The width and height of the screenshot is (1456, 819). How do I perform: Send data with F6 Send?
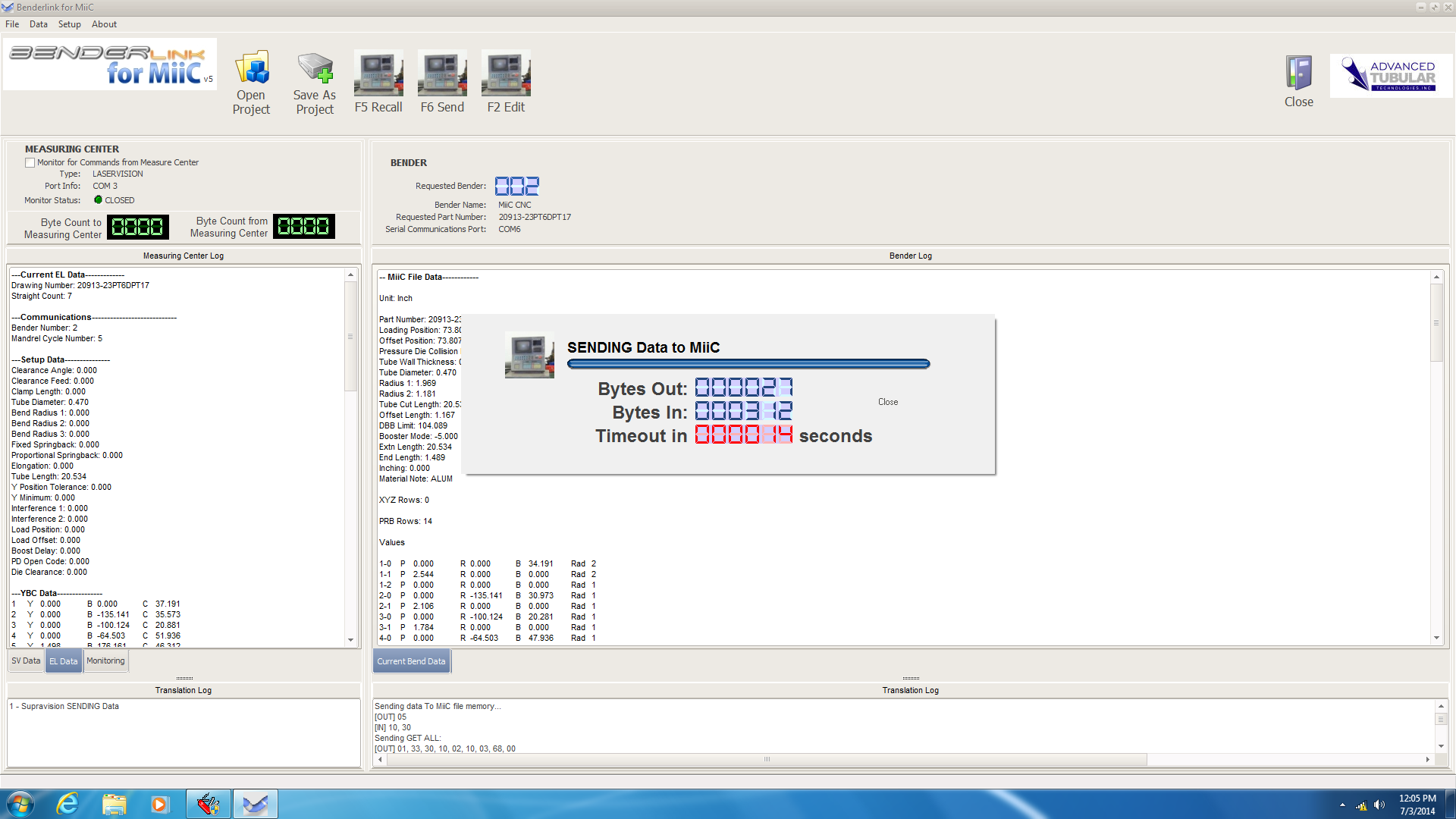(442, 82)
